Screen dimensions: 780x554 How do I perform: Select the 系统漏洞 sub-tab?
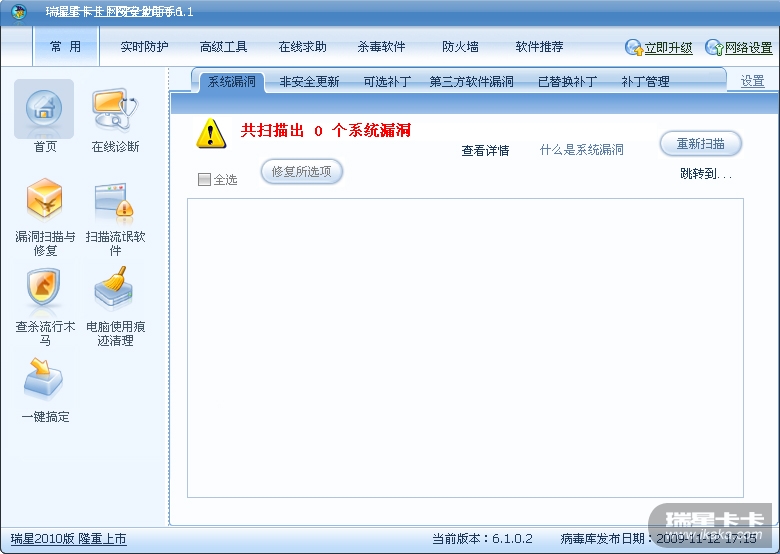(x=232, y=82)
